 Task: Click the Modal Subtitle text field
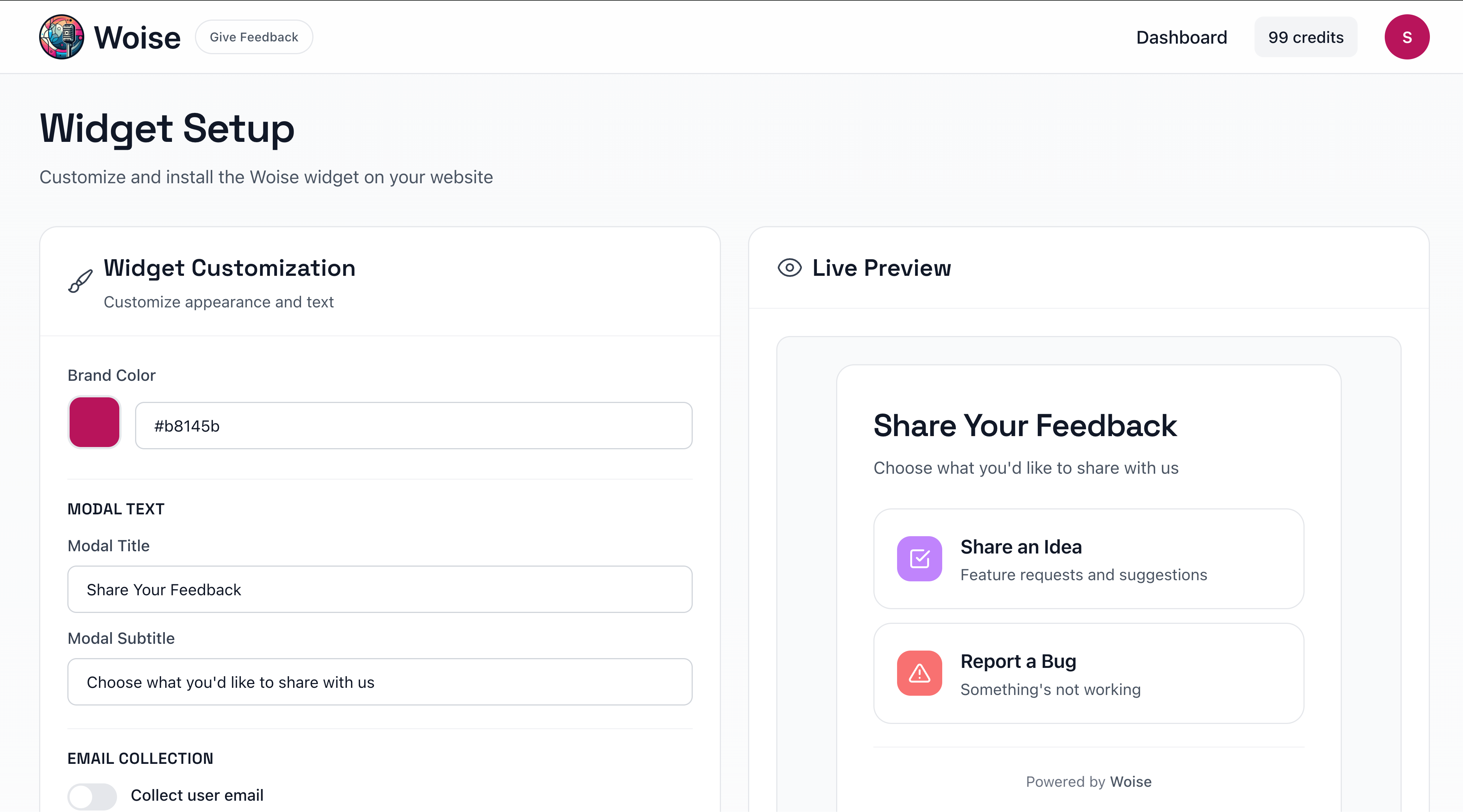pos(379,682)
